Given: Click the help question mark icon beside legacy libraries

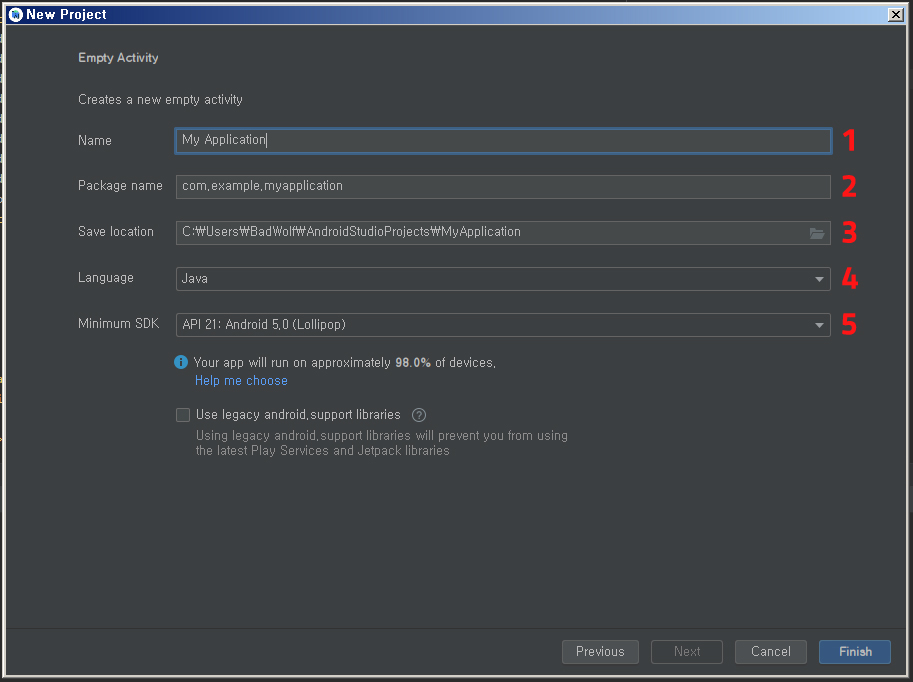Looking at the screenshot, I should pyautogui.click(x=419, y=415).
